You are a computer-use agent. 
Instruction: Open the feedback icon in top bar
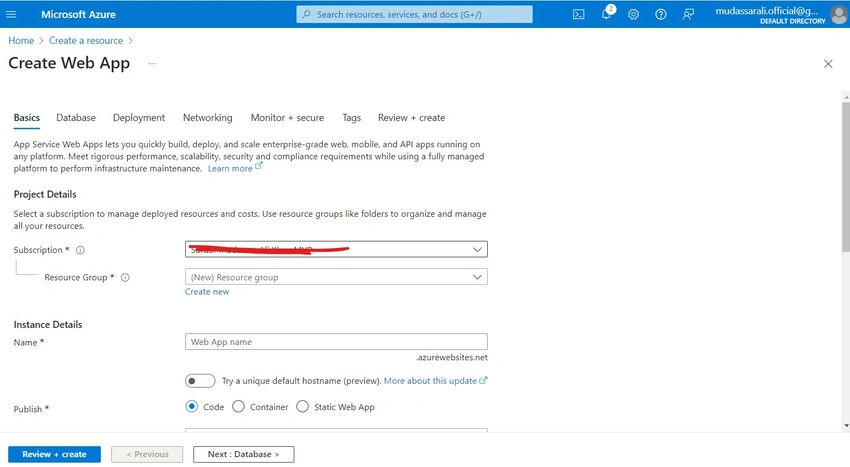[688, 15]
